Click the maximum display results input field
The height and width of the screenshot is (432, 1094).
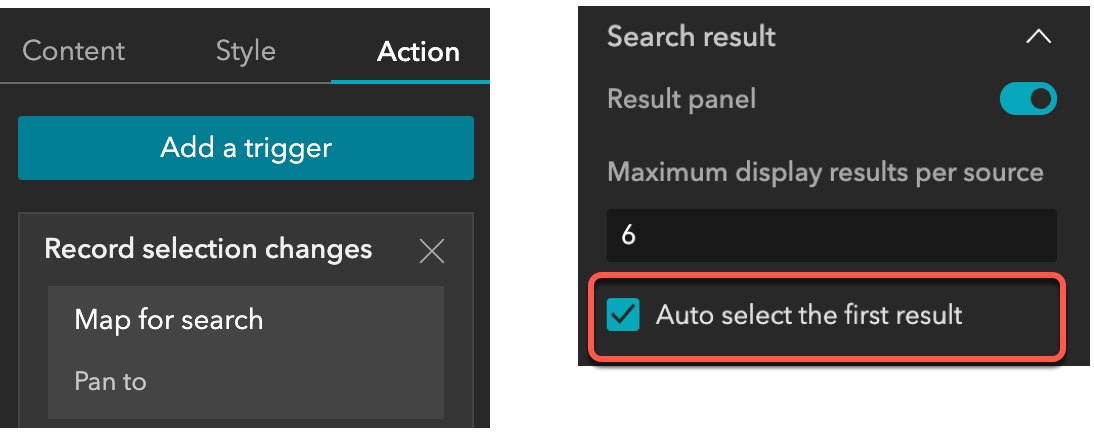831,235
